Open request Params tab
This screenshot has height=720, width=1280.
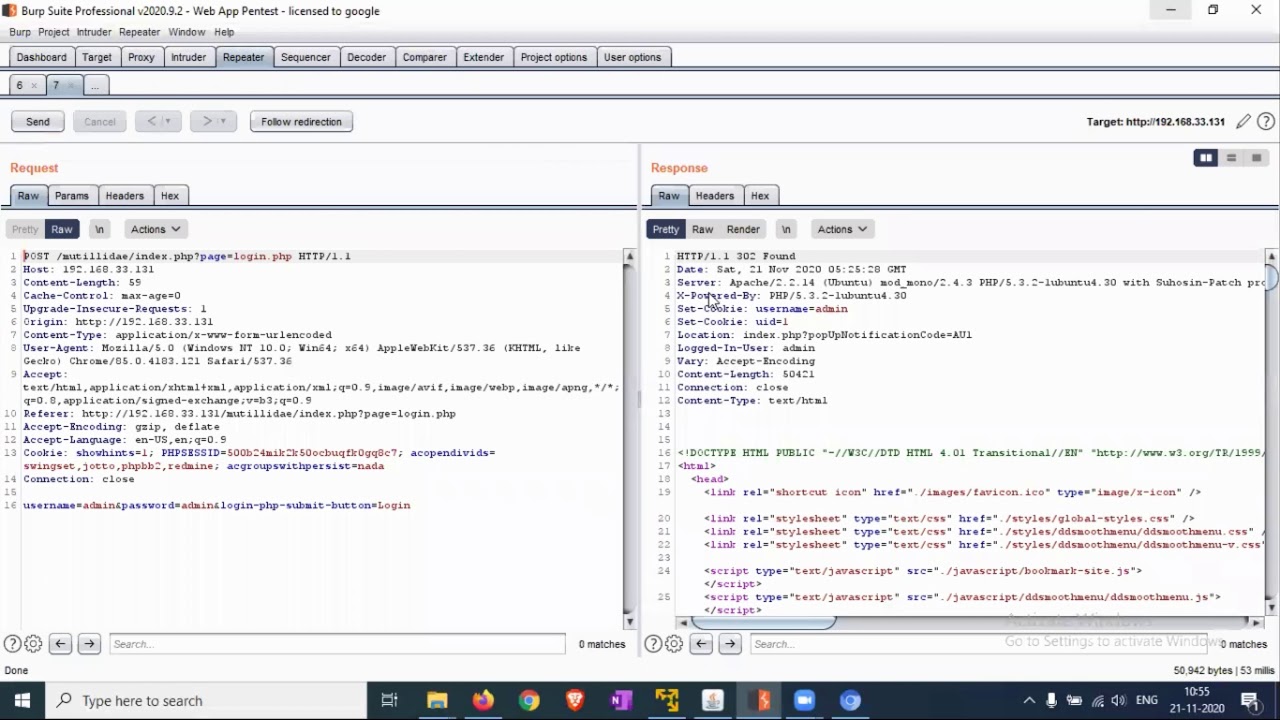coord(72,196)
